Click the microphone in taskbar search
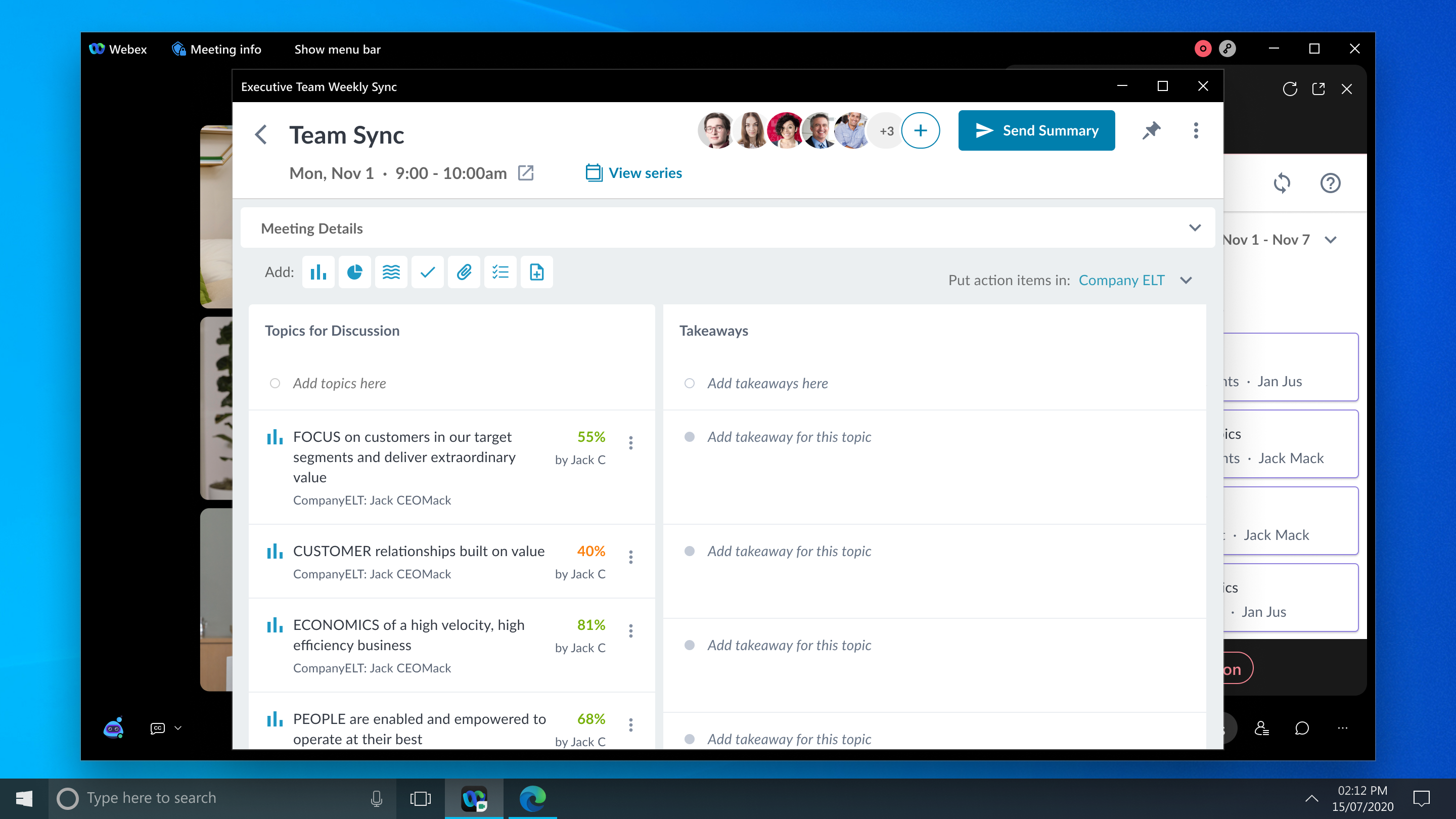Viewport: 1456px width, 819px height. (377, 799)
